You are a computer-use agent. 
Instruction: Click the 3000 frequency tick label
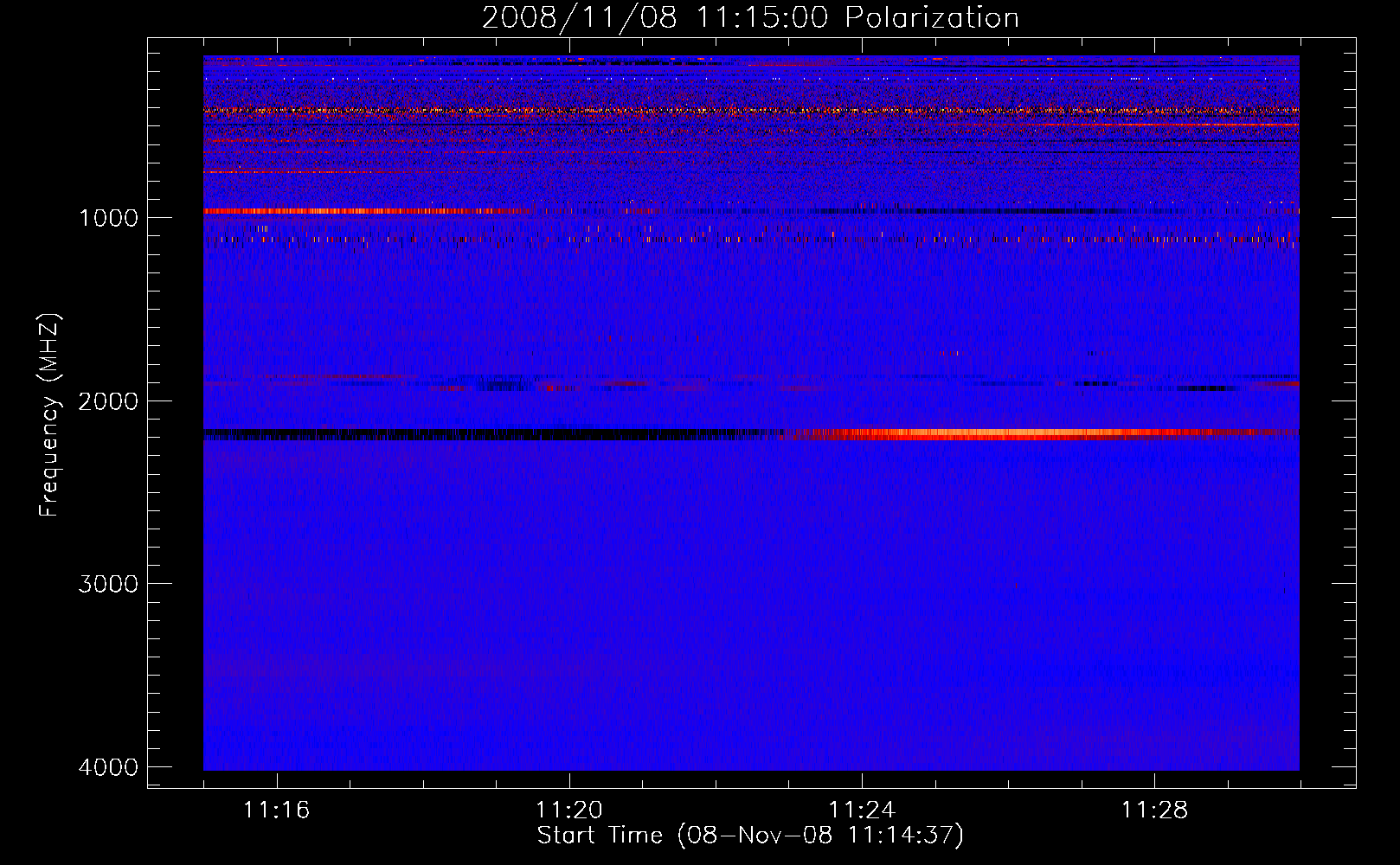tap(108, 584)
